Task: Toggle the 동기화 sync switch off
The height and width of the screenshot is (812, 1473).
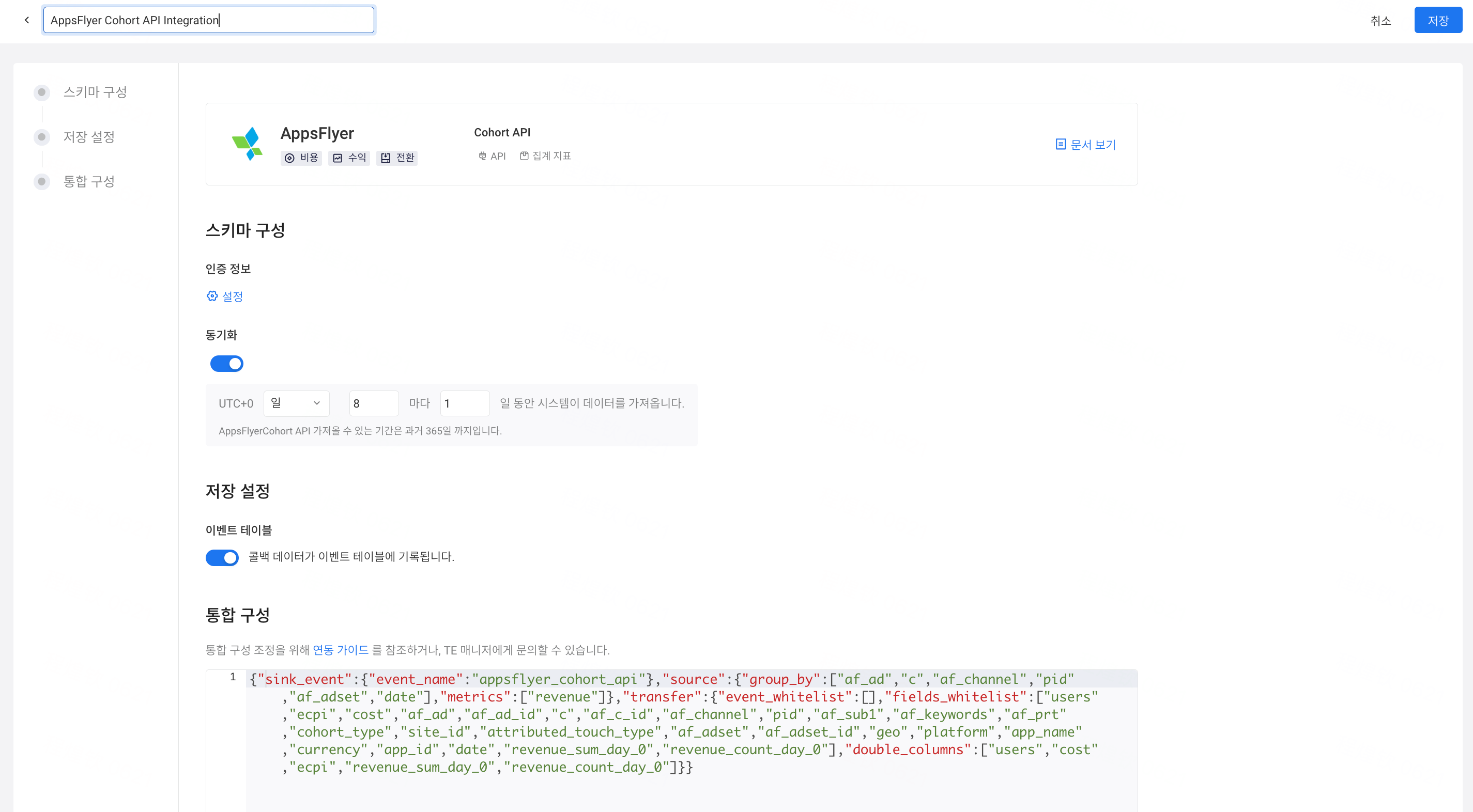Action: pyautogui.click(x=227, y=364)
